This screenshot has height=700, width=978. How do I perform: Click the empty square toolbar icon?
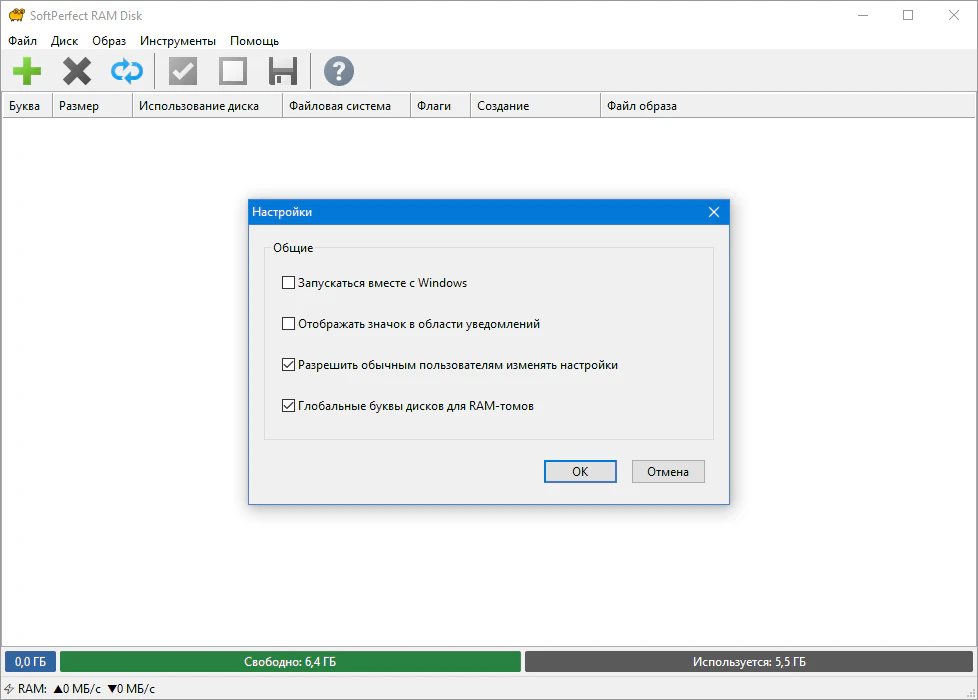(x=233, y=71)
